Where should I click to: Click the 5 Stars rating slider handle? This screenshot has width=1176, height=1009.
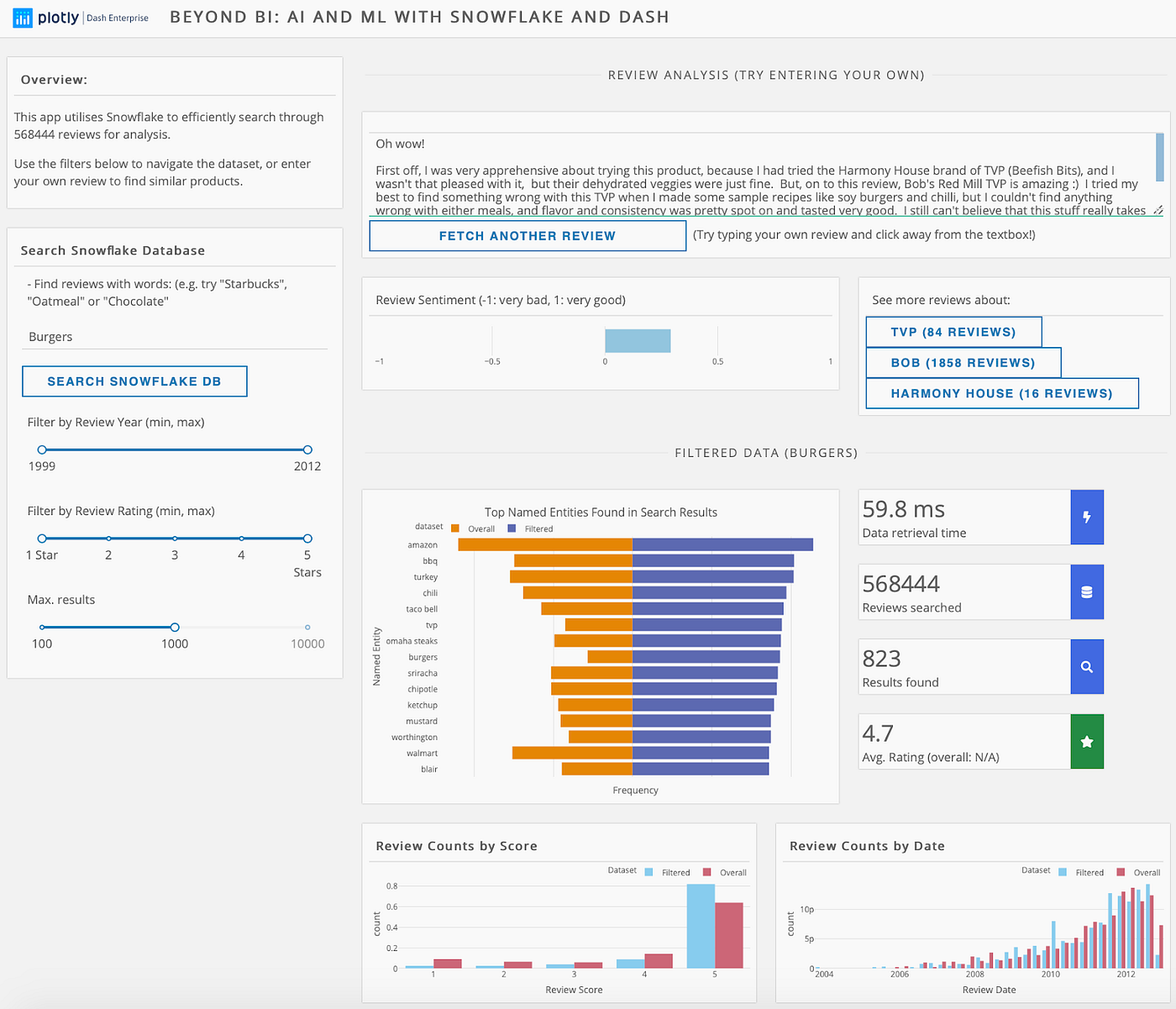pos(307,539)
